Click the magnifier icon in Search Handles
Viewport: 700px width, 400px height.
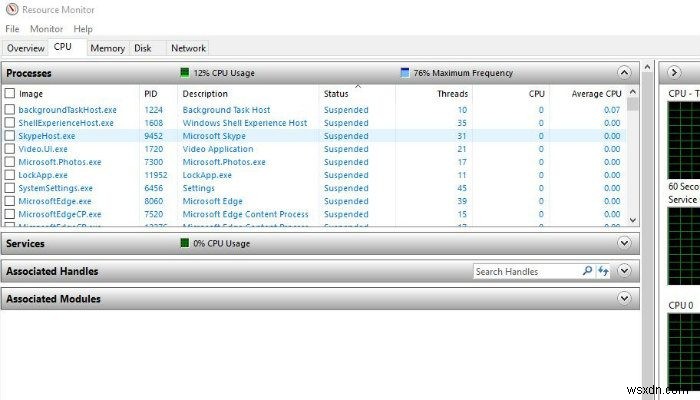click(588, 271)
